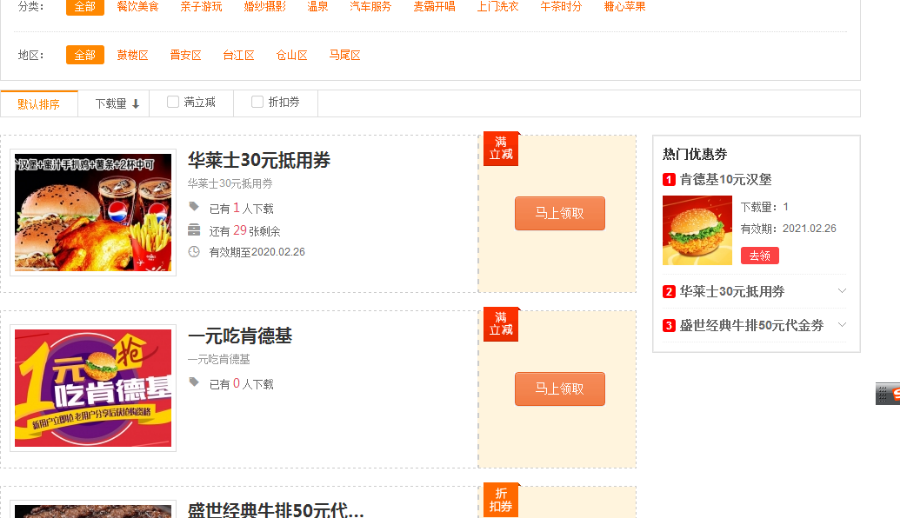Open the 一元吃肯德基 promo thumbnail

(93, 388)
